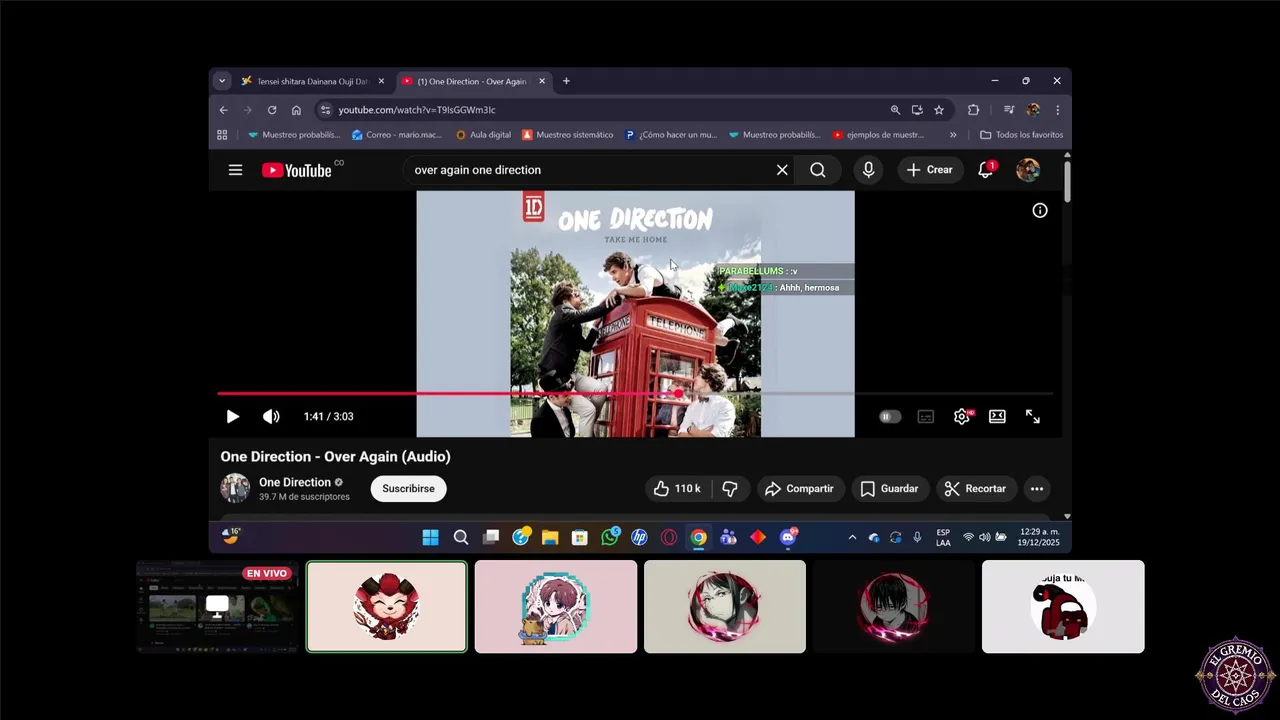Open the zoom magnifier in address bar

tap(895, 110)
